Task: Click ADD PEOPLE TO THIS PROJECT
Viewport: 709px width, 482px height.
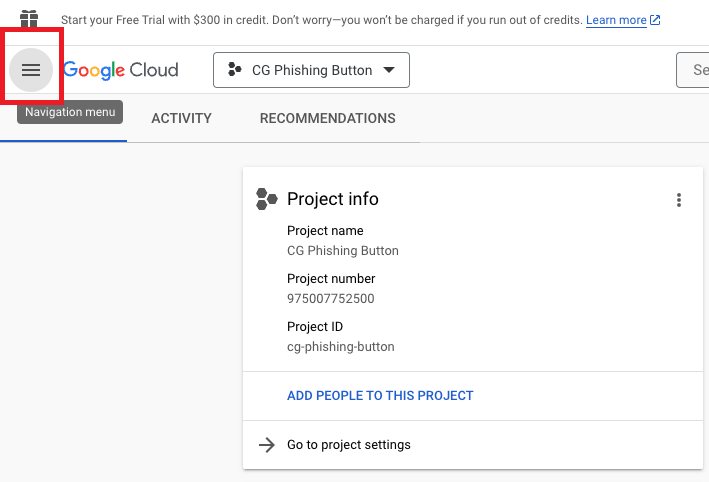Action: 380,396
